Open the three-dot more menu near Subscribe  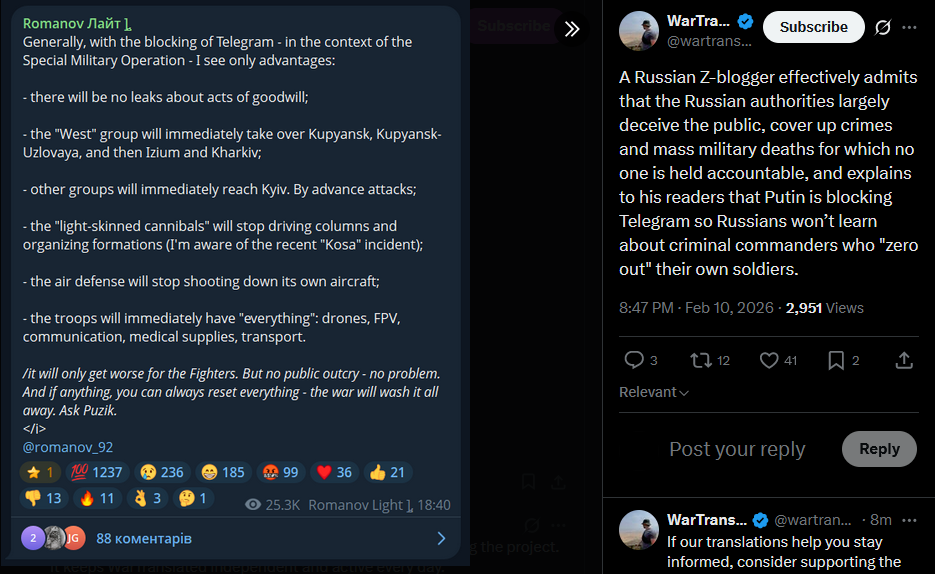tap(909, 27)
